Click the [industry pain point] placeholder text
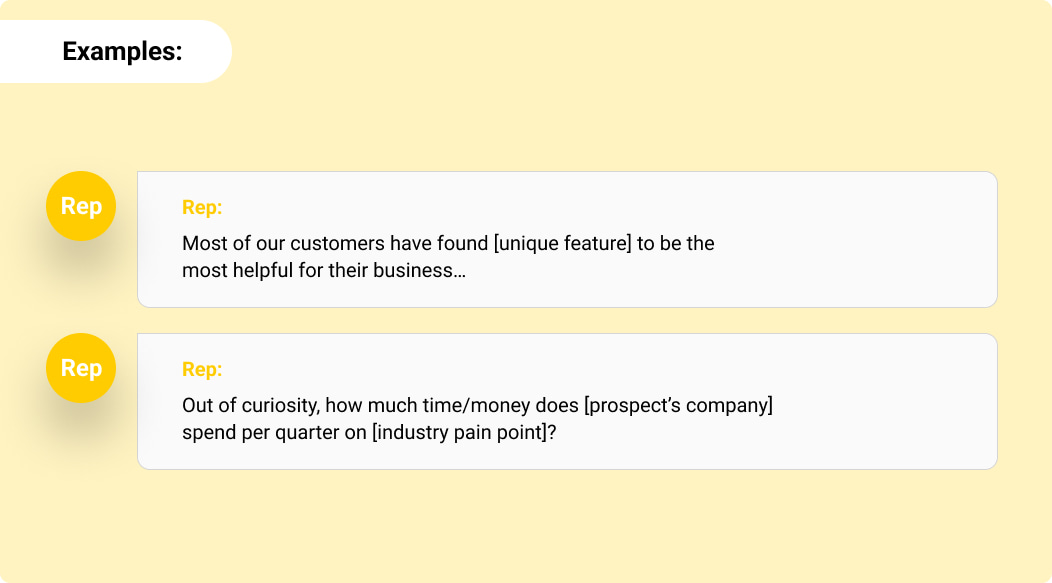 [458, 434]
